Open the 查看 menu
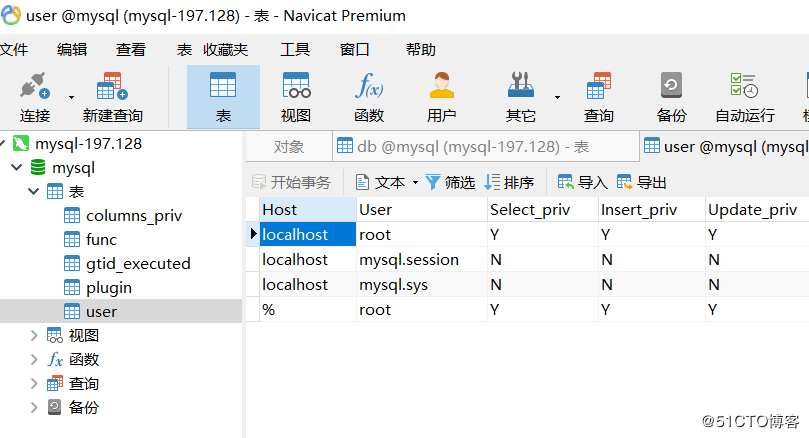 click(x=131, y=50)
